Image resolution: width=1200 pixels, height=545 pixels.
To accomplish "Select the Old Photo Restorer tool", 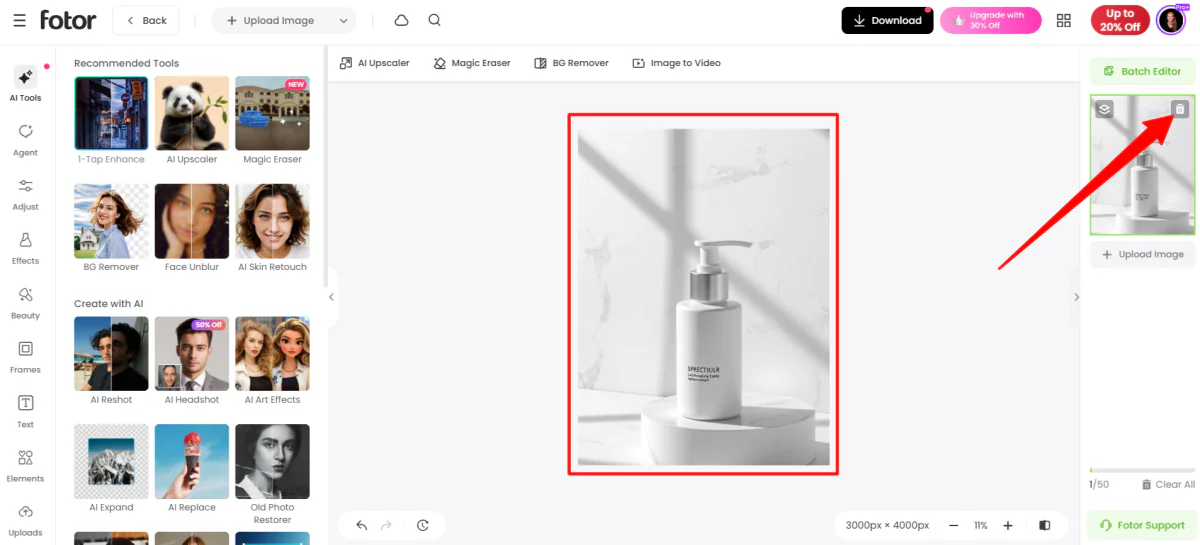I will tap(272, 475).
